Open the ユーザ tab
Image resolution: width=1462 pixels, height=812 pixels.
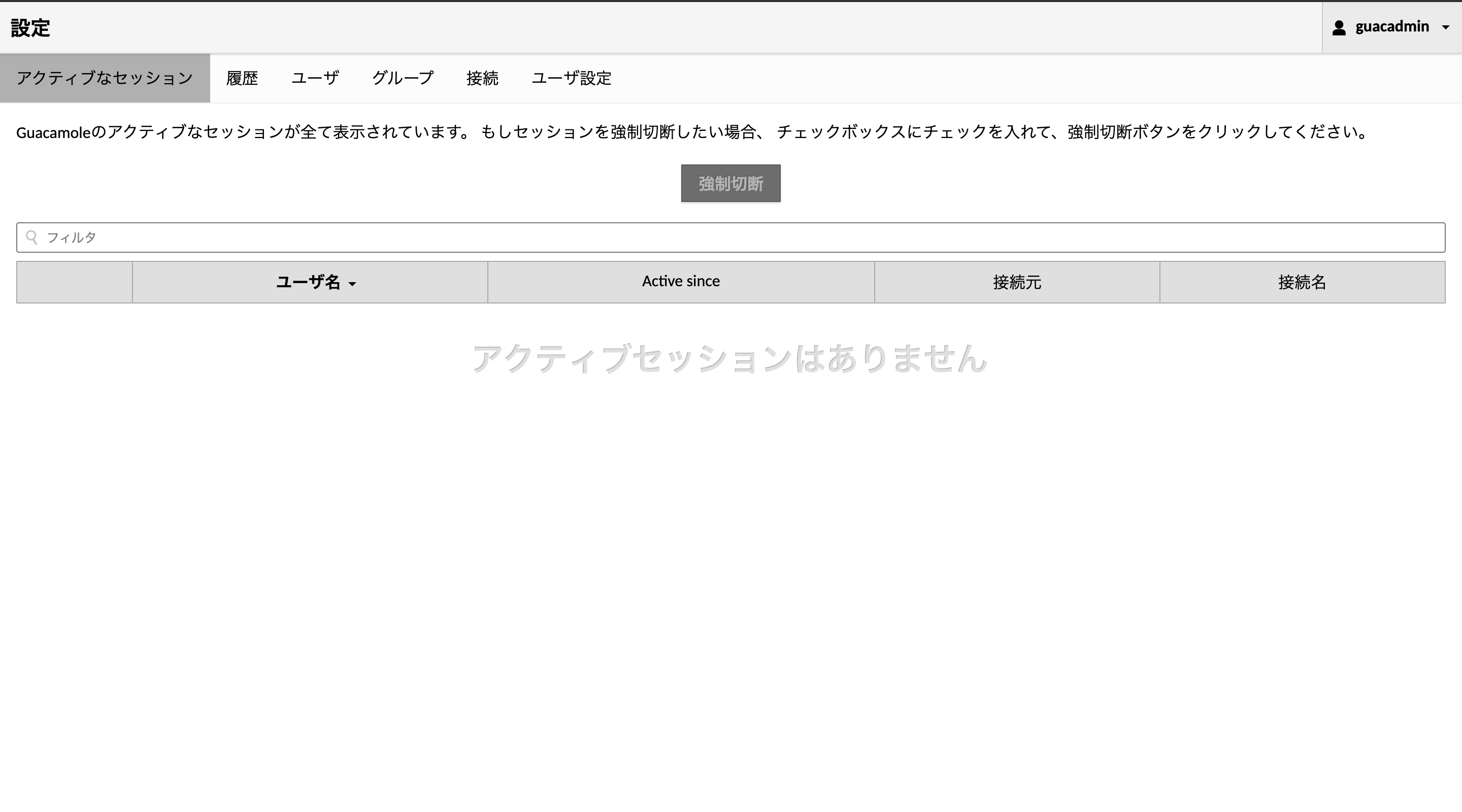[x=315, y=78]
